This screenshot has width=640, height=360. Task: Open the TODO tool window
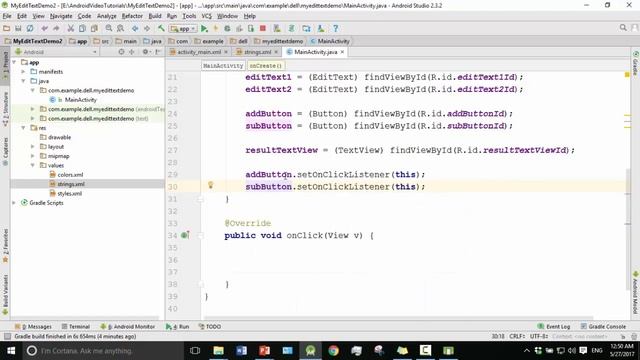210,327
